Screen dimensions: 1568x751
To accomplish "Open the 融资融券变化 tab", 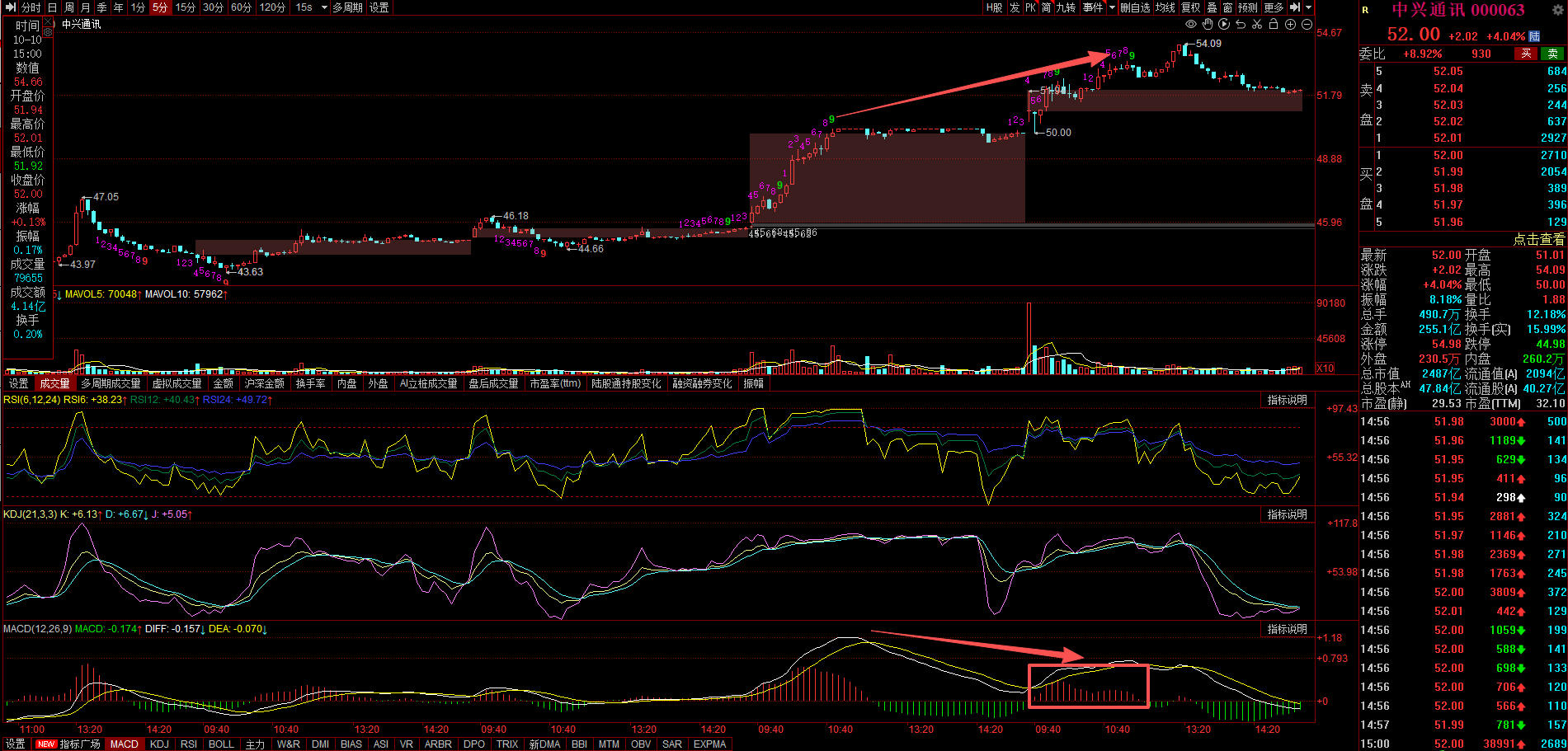I will [x=702, y=383].
